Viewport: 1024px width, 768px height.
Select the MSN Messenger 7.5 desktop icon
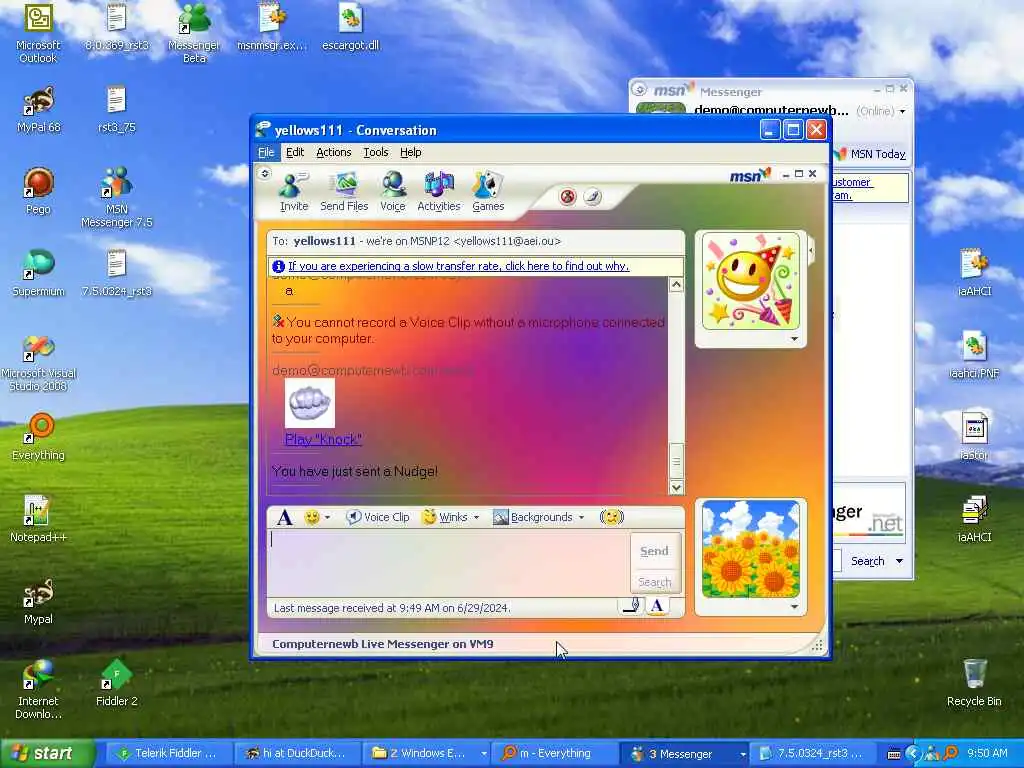click(x=117, y=197)
